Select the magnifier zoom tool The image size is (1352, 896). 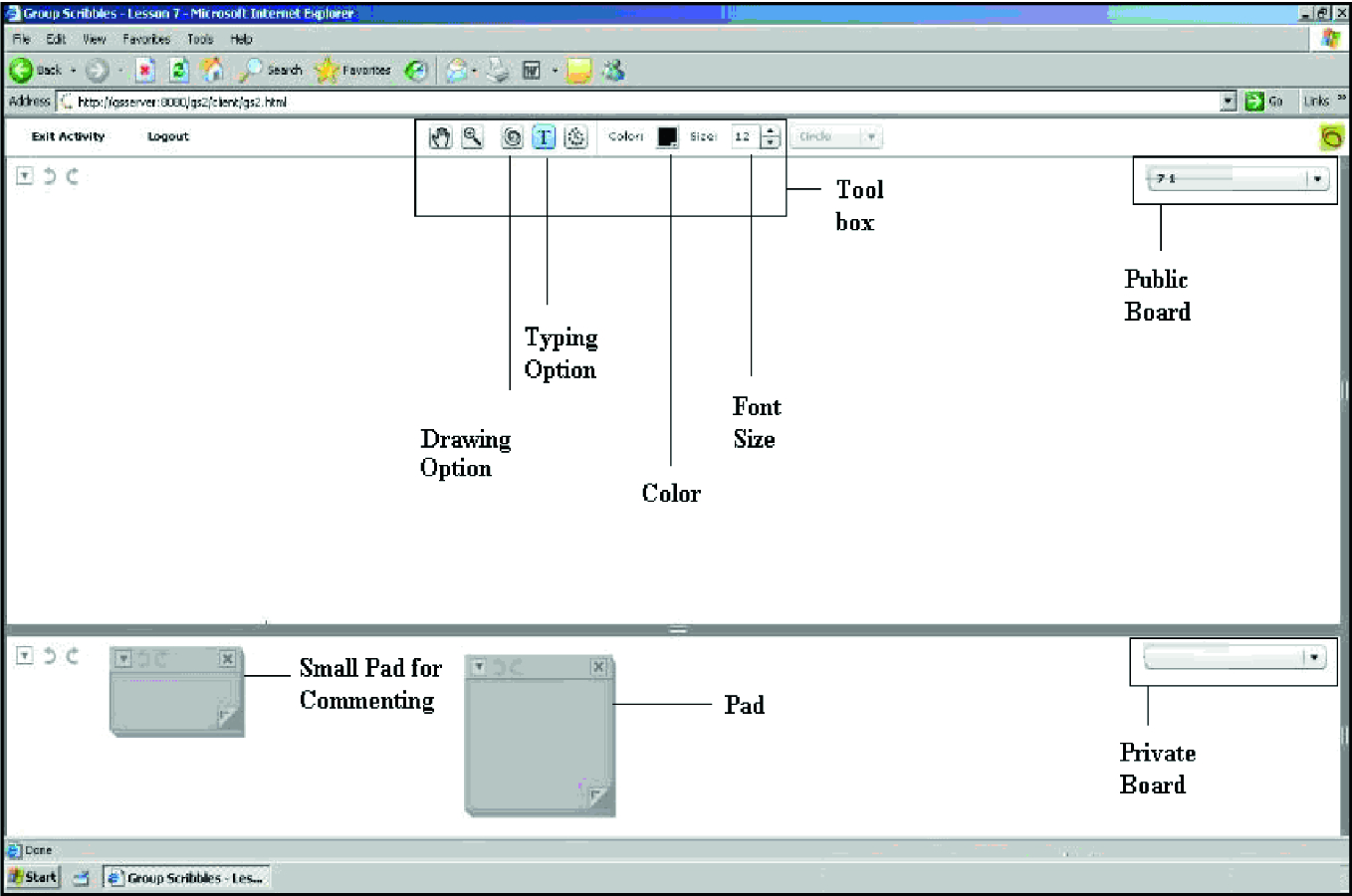coord(473,137)
